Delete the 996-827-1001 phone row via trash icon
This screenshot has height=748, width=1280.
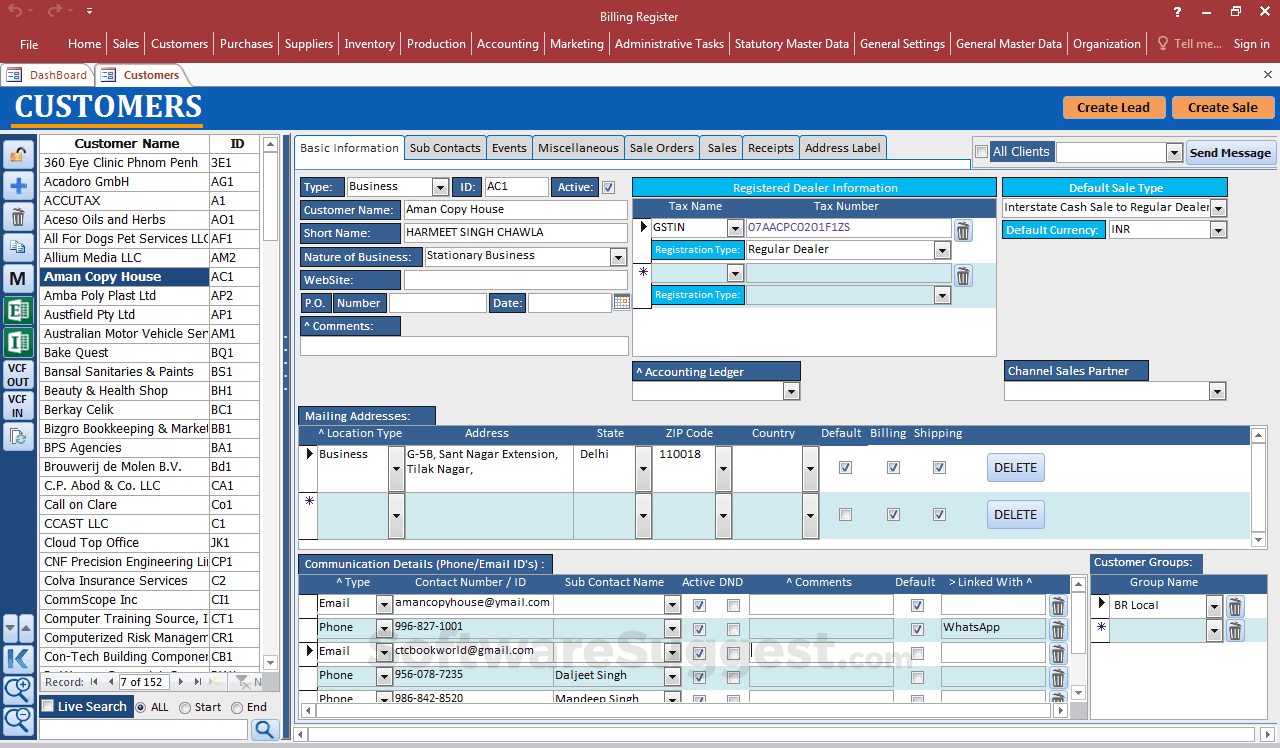(x=1057, y=629)
